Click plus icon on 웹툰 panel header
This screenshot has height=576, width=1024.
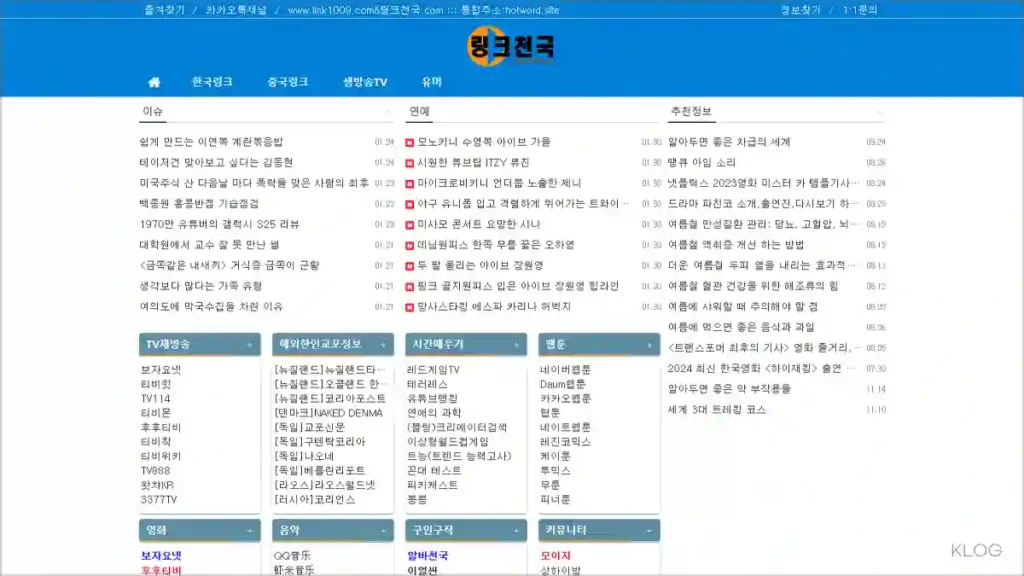[648, 345]
